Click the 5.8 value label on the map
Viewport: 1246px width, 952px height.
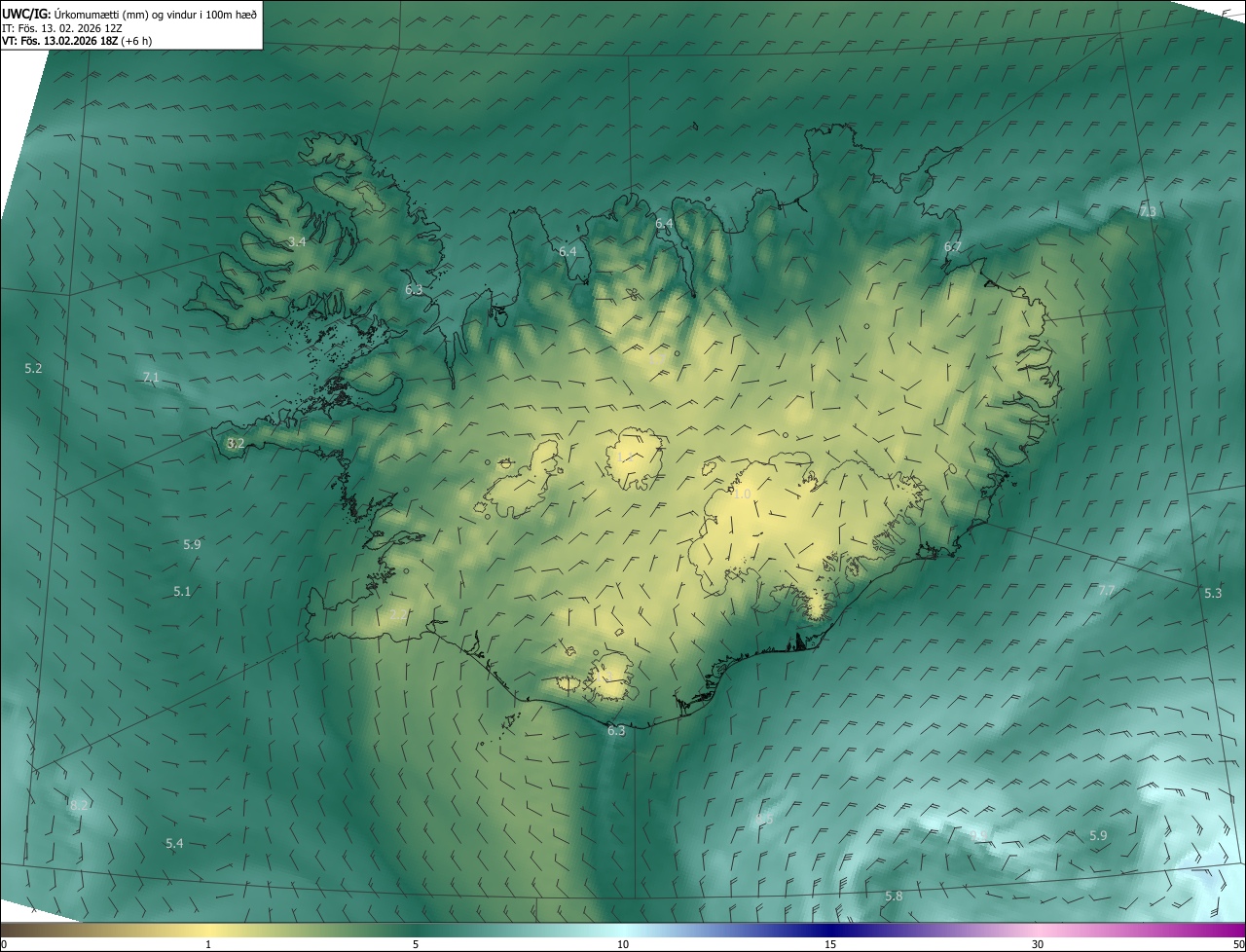(894, 897)
